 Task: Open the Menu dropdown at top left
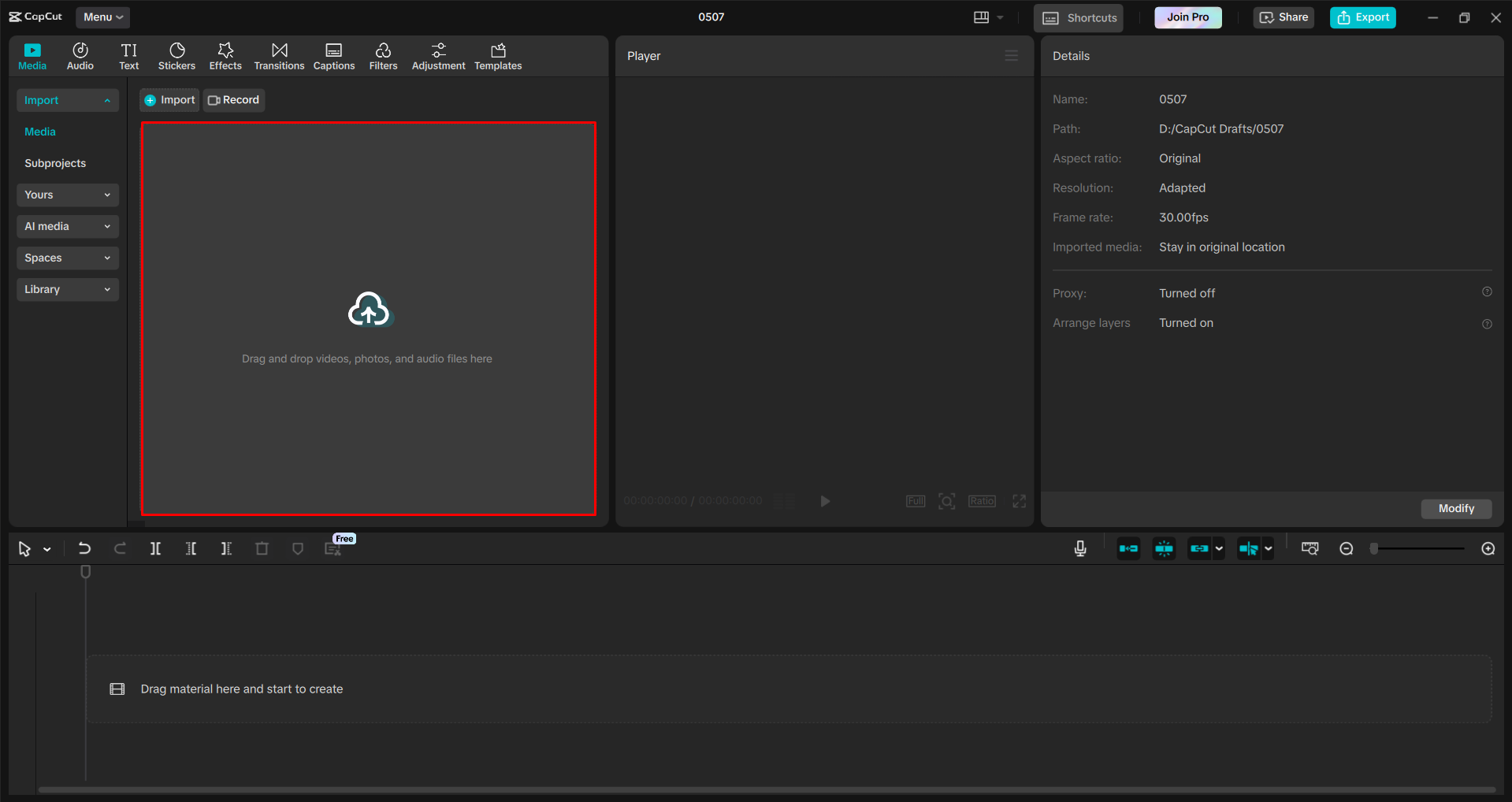[x=102, y=17]
